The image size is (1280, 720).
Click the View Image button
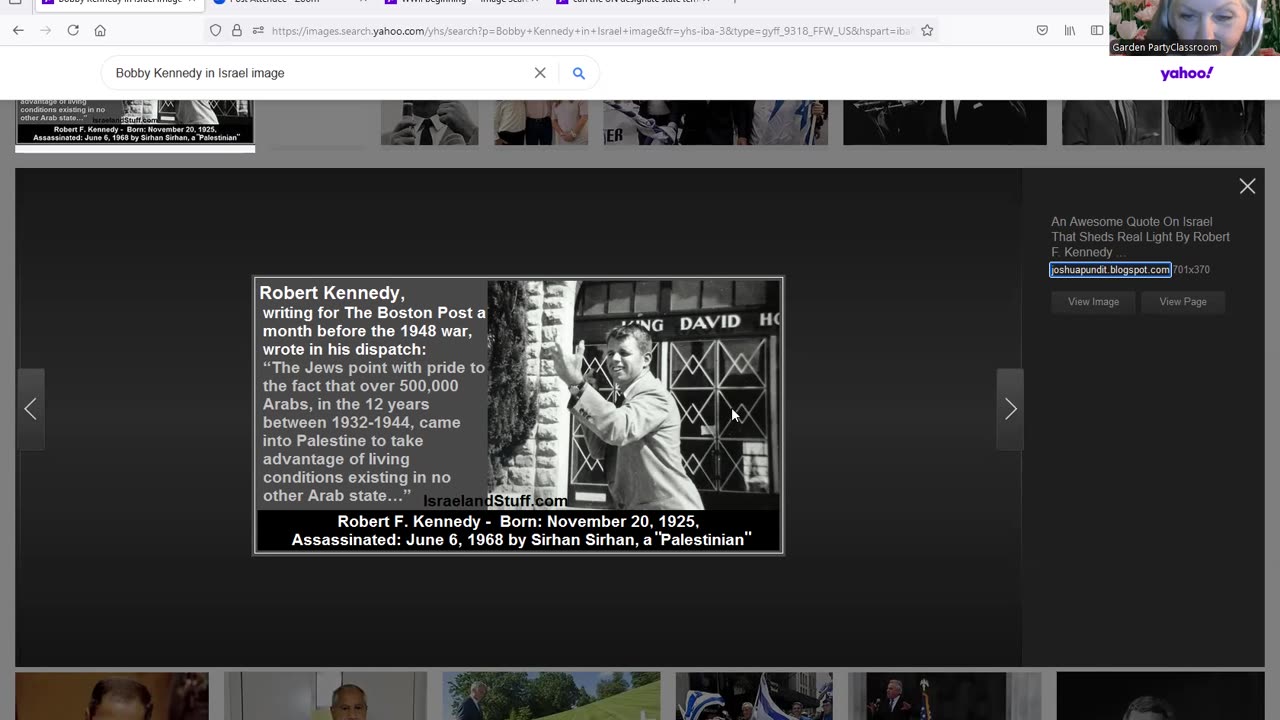click(1093, 302)
